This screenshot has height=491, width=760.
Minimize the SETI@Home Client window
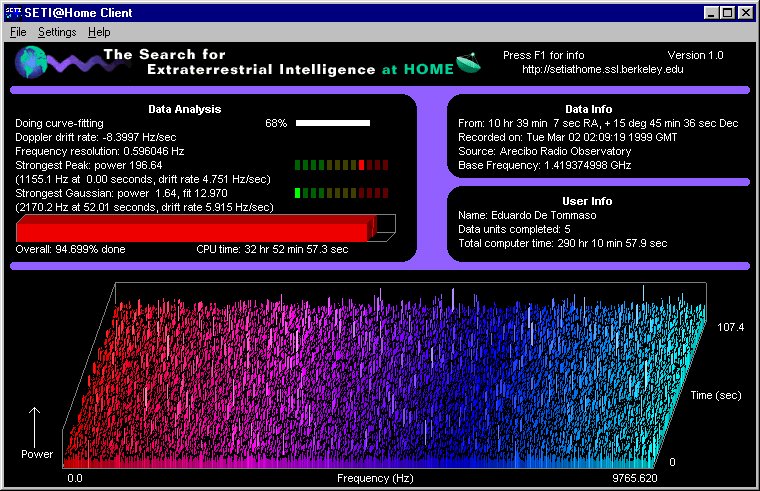pyautogui.click(x=711, y=13)
